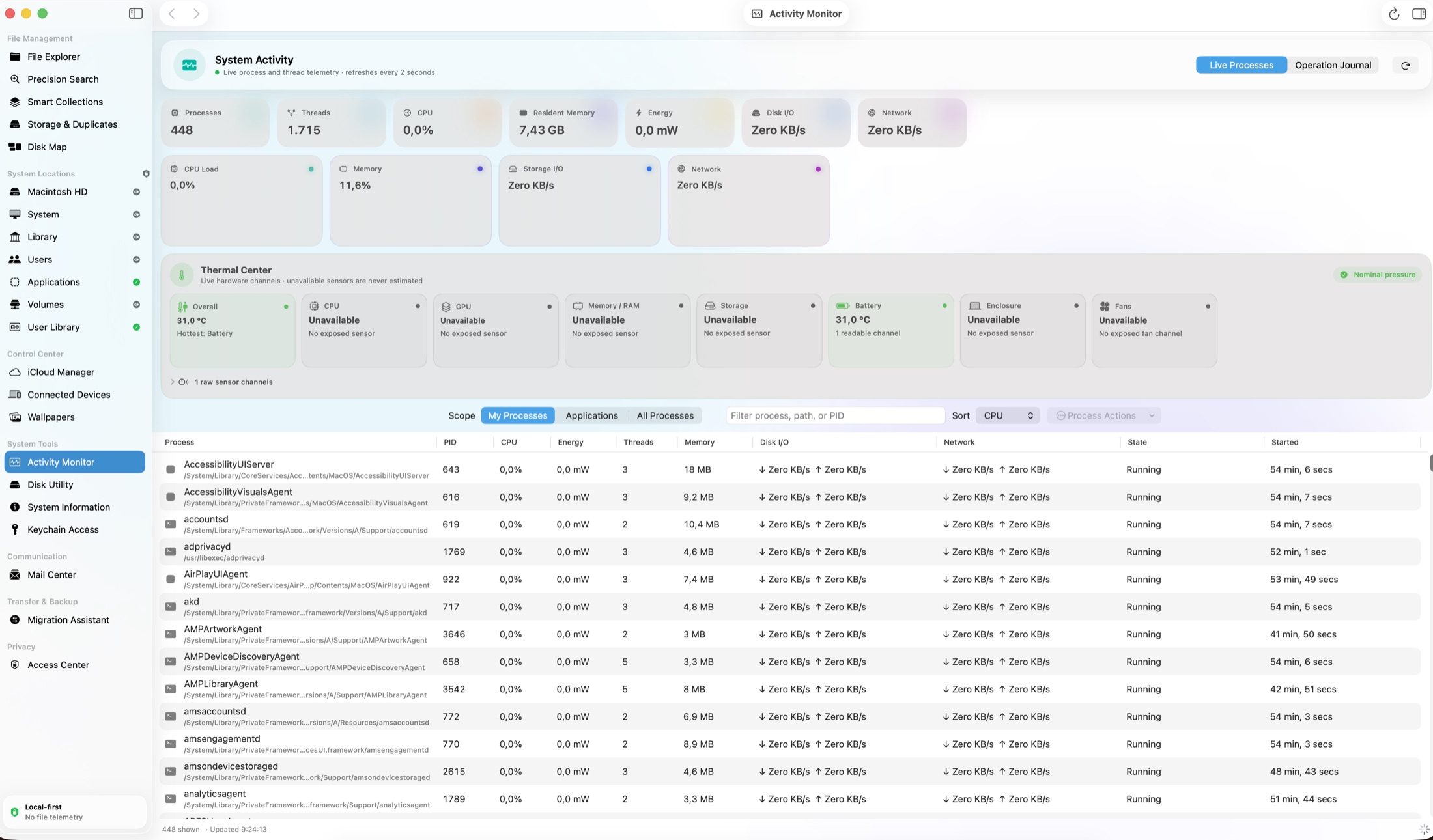Click the process filter search field
Screen dimensions: 1433x840
pos(835,416)
